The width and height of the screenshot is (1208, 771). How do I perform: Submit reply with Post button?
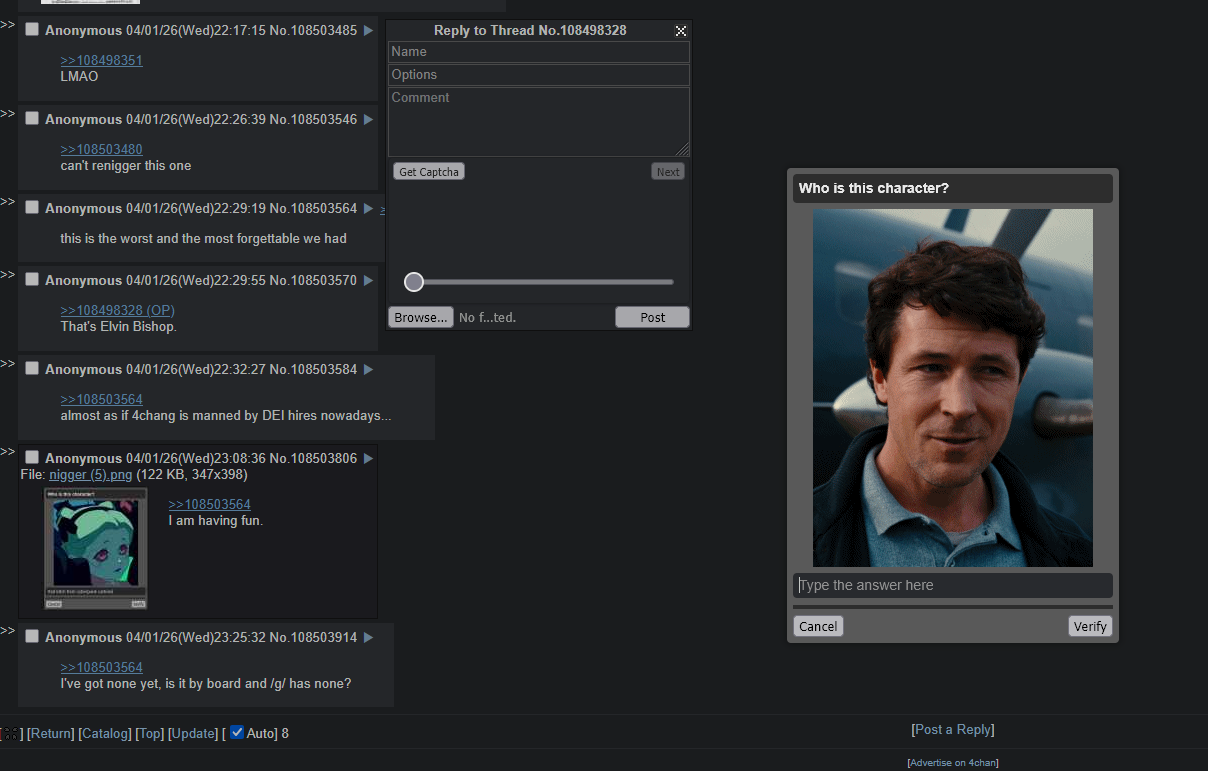coord(653,317)
